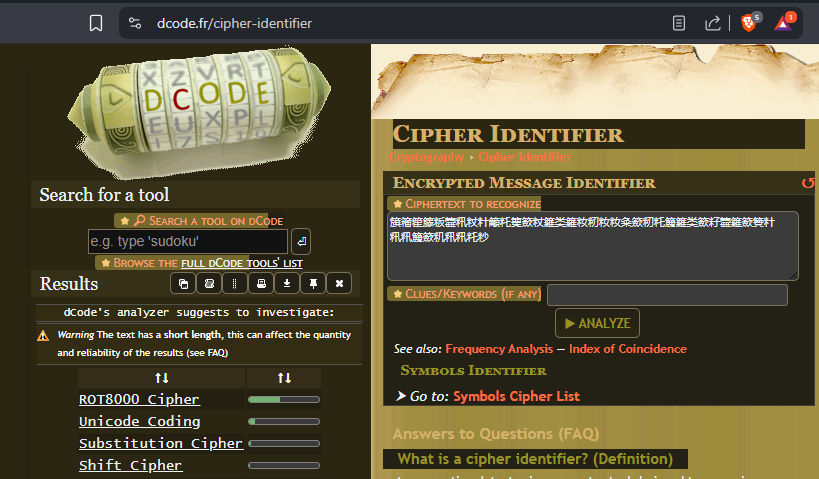819x479 pixels.
Task: Focus the Clues/Keywords input field
Action: [667, 295]
